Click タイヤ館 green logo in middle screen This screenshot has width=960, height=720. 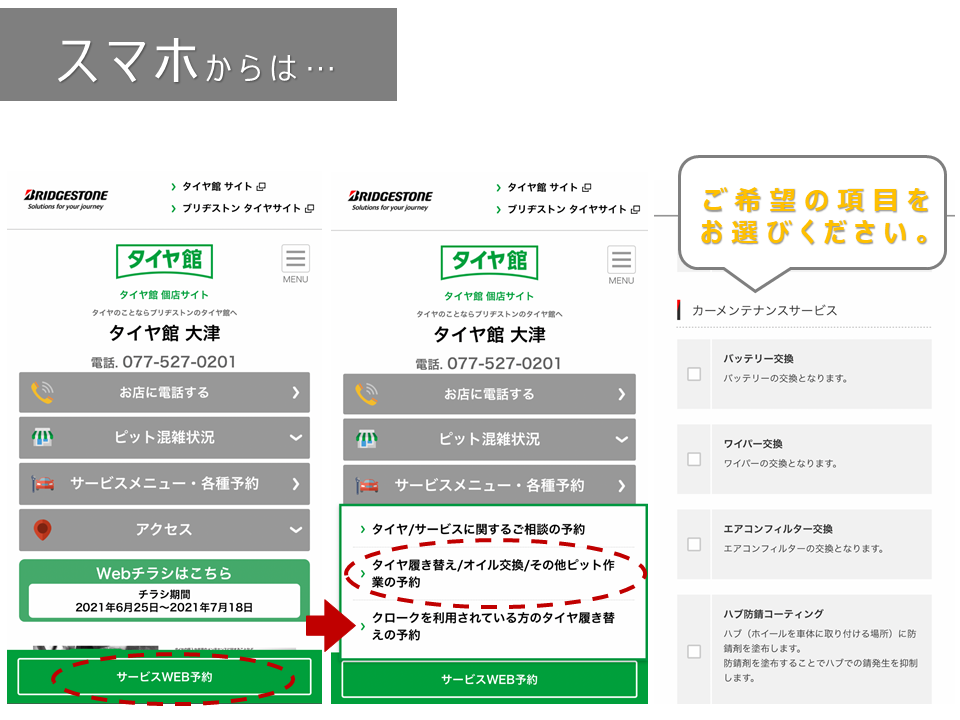[x=489, y=263]
